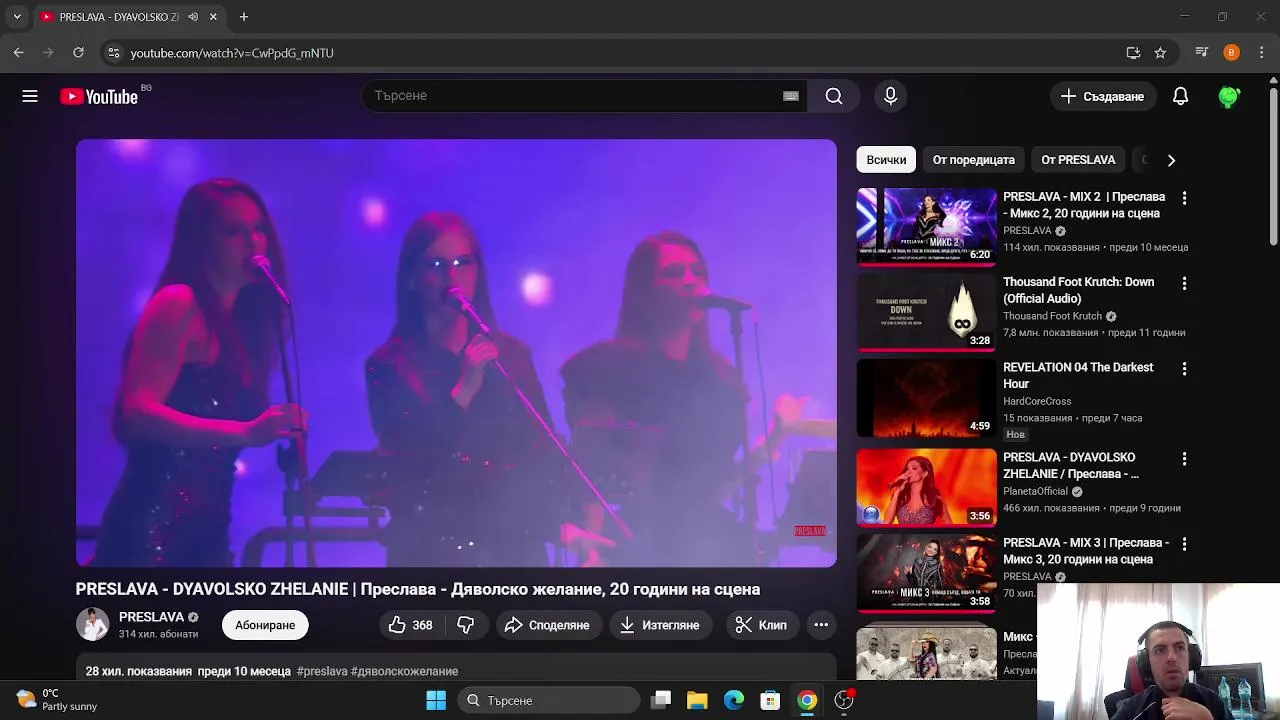Go back with browser back arrow
The image size is (1280, 720).
tap(18, 53)
